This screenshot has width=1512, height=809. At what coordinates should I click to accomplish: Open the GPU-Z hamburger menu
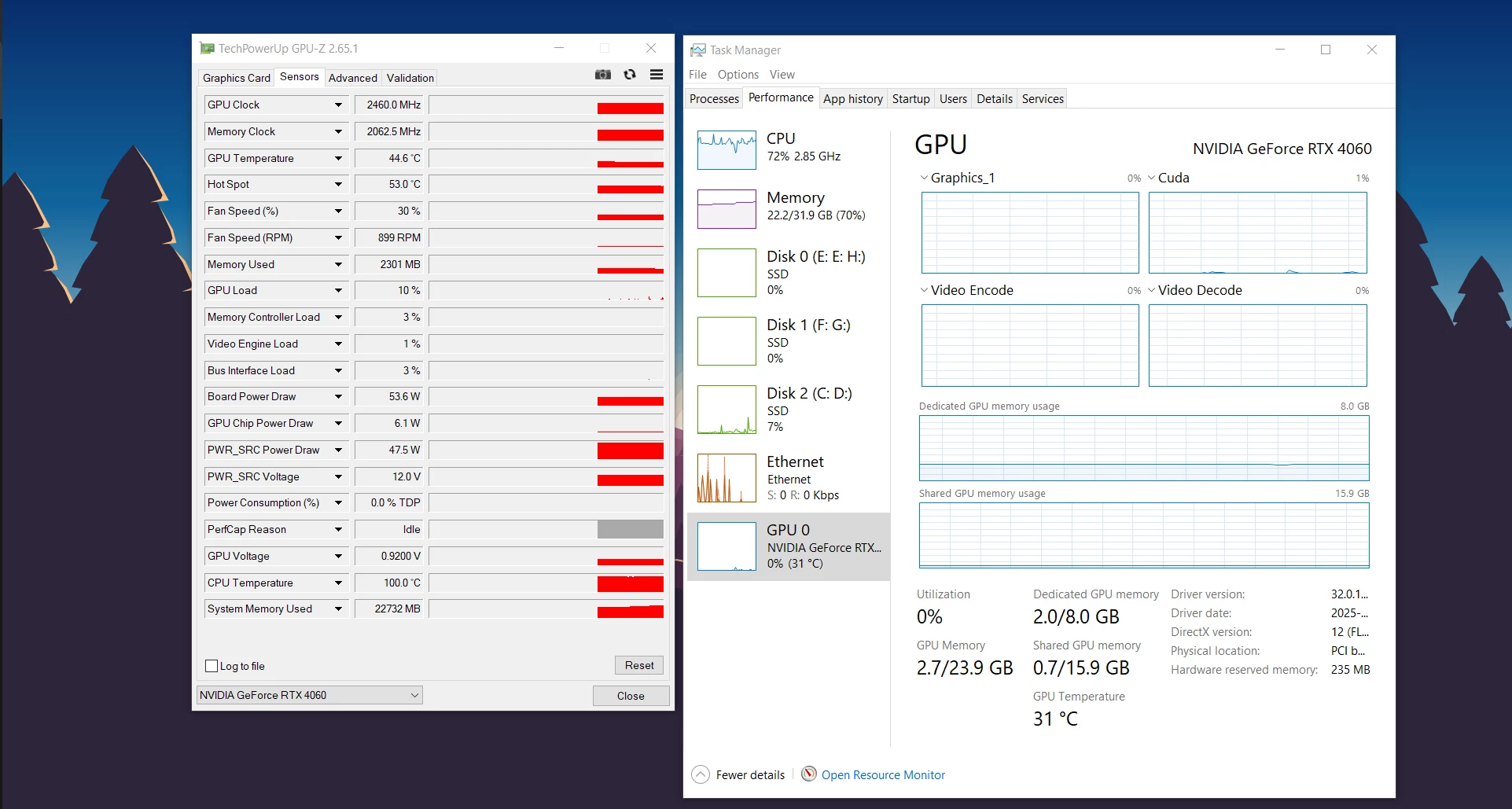pos(657,75)
